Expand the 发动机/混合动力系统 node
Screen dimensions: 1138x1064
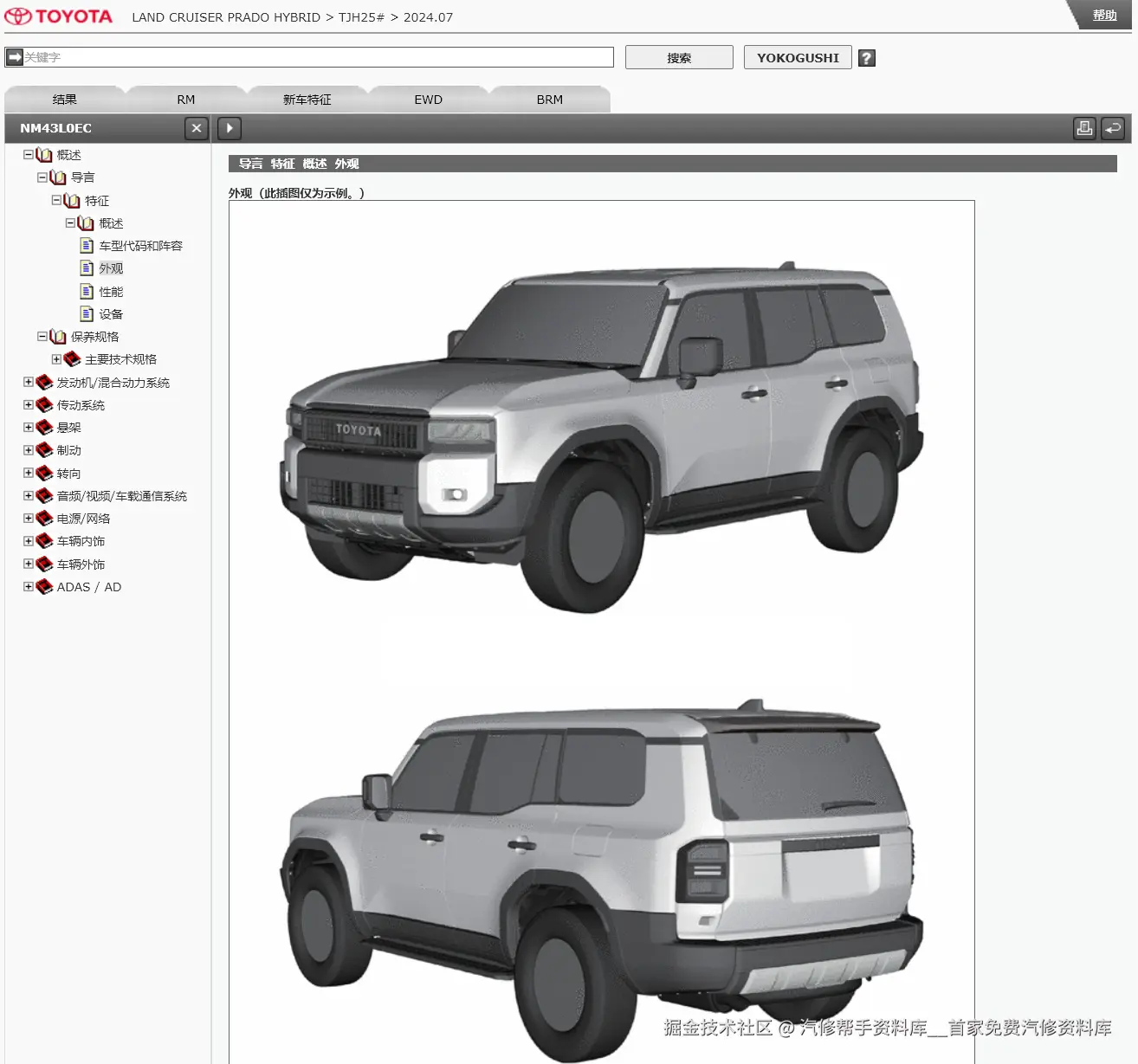coord(28,382)
